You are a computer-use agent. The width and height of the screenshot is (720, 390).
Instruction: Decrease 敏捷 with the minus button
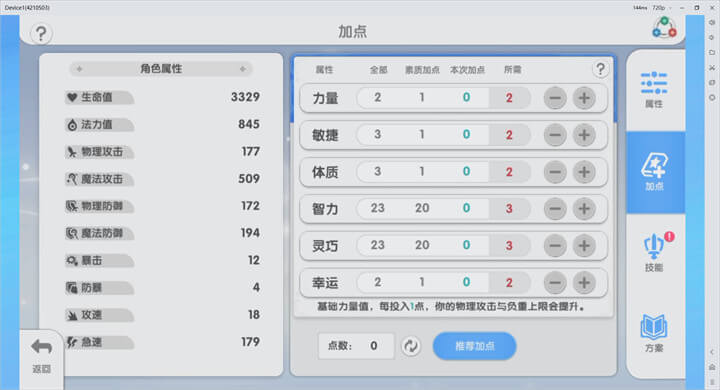tap(555, 135)
